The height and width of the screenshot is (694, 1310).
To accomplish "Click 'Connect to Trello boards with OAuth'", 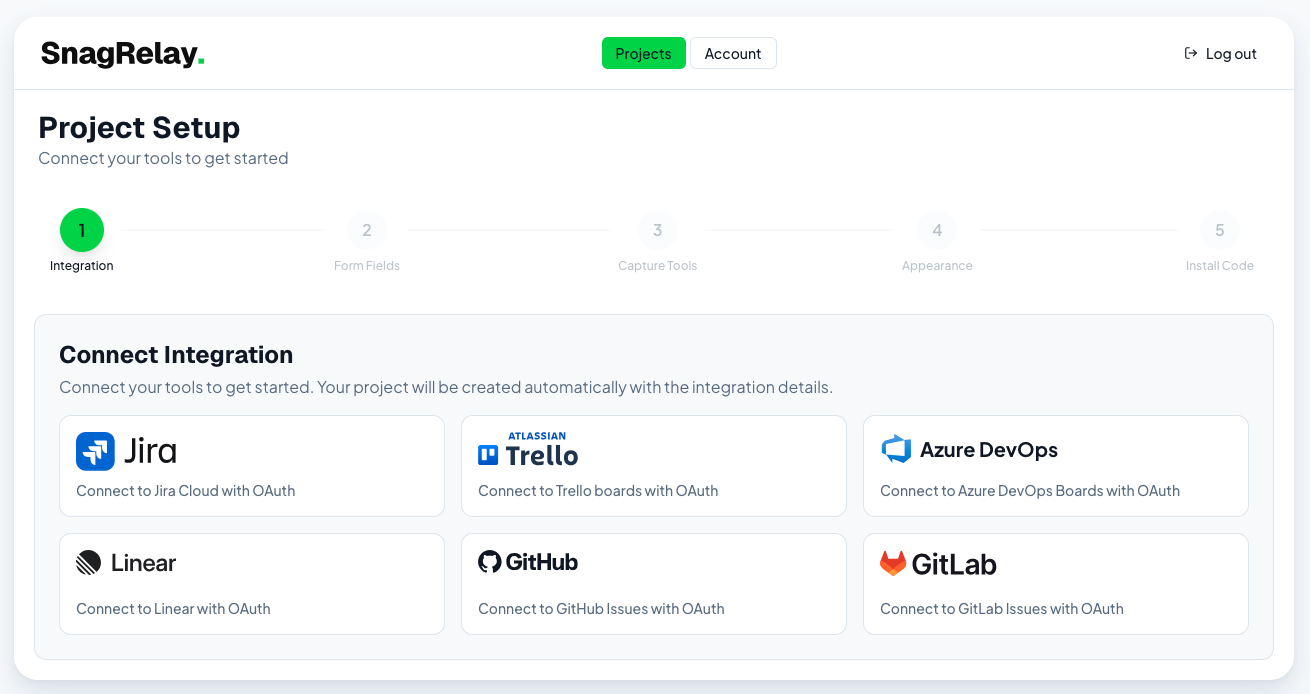I will pyautogui.click(x=598, y=491).
